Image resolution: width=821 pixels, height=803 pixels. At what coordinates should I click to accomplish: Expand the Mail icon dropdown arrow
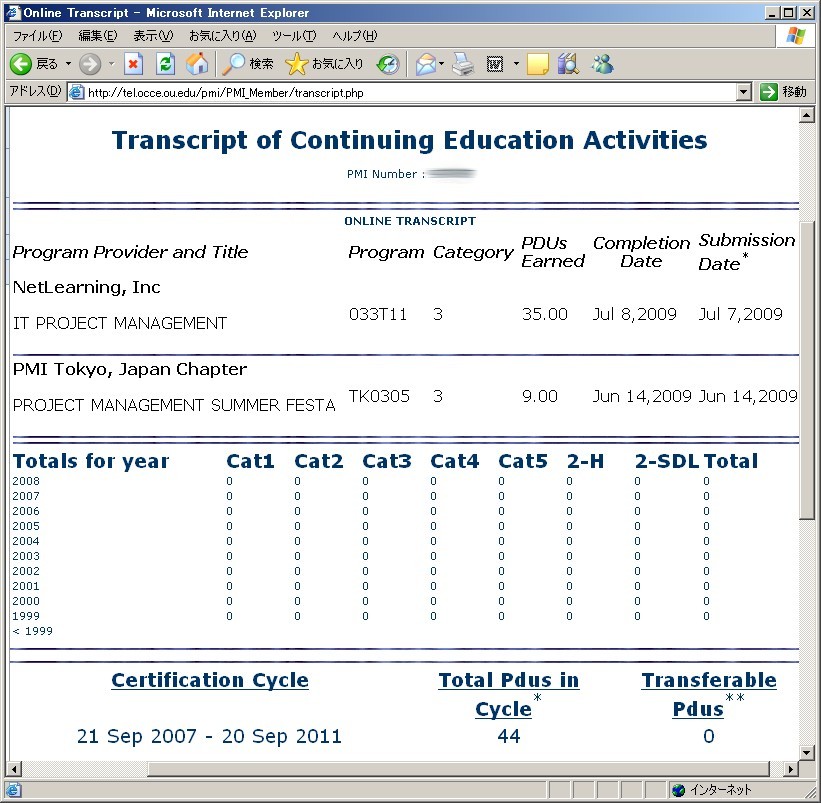(441, 64)
